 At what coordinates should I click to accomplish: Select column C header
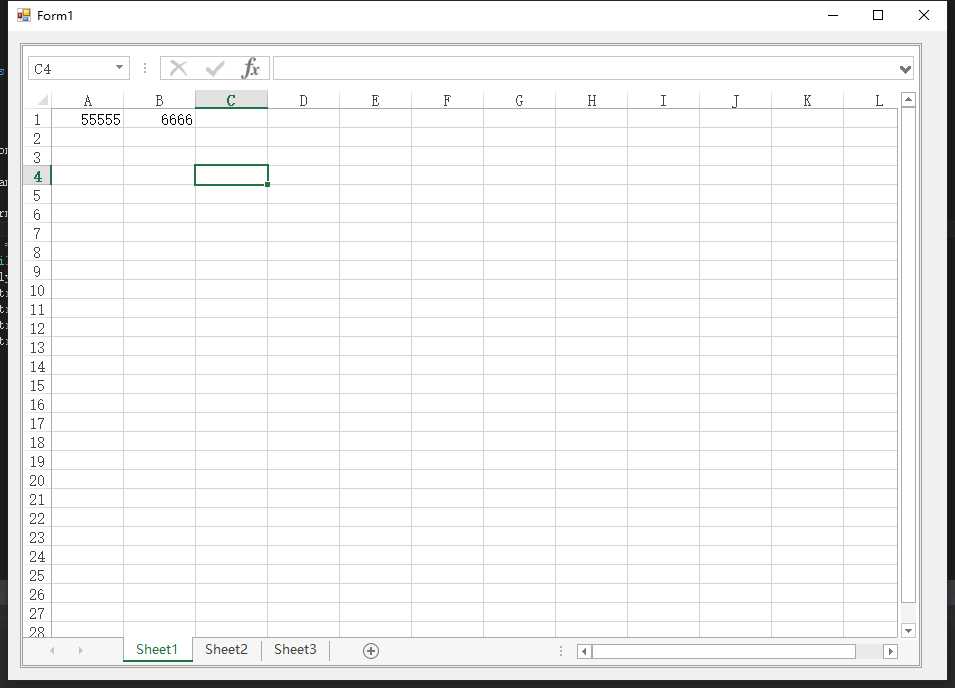pyautogui.click(x=231, y=100)
